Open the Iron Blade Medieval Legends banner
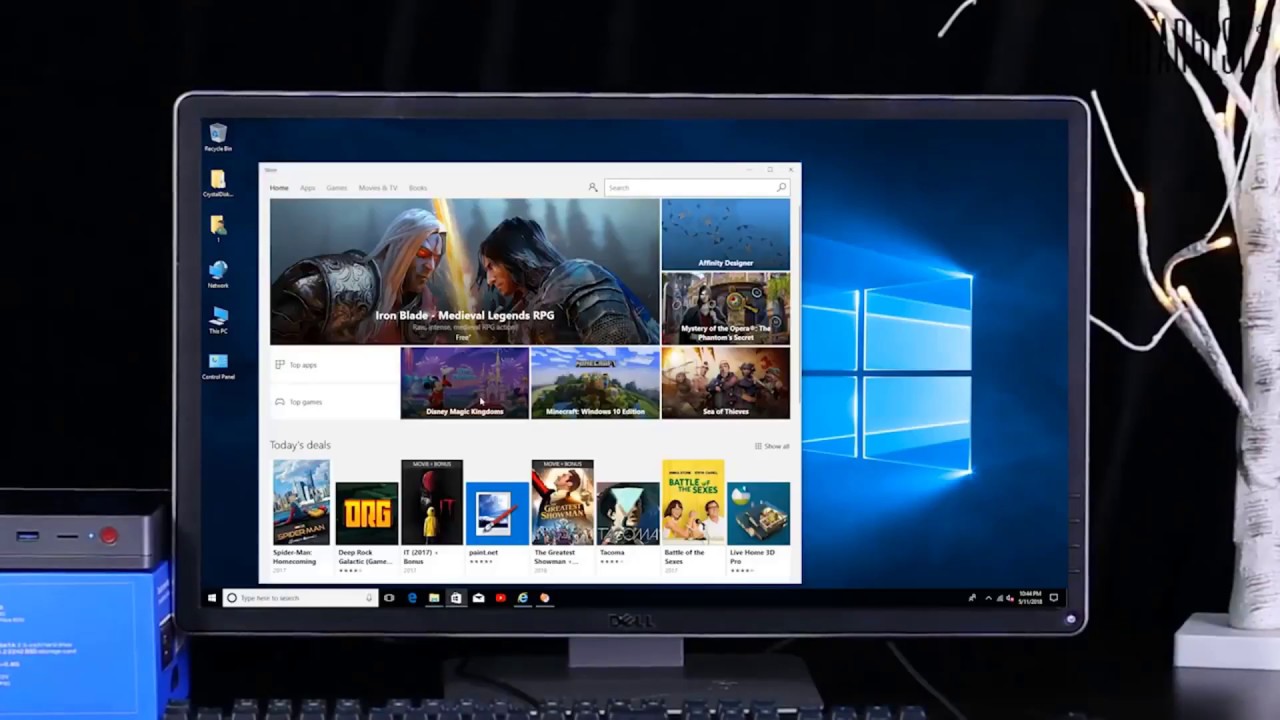Image resolution: width=1280 pixels, height=720 pixels. pyautogui.click(x=464, y=271)
